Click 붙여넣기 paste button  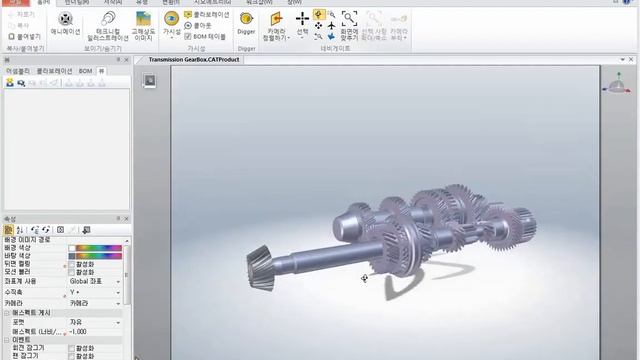point(25,37)
